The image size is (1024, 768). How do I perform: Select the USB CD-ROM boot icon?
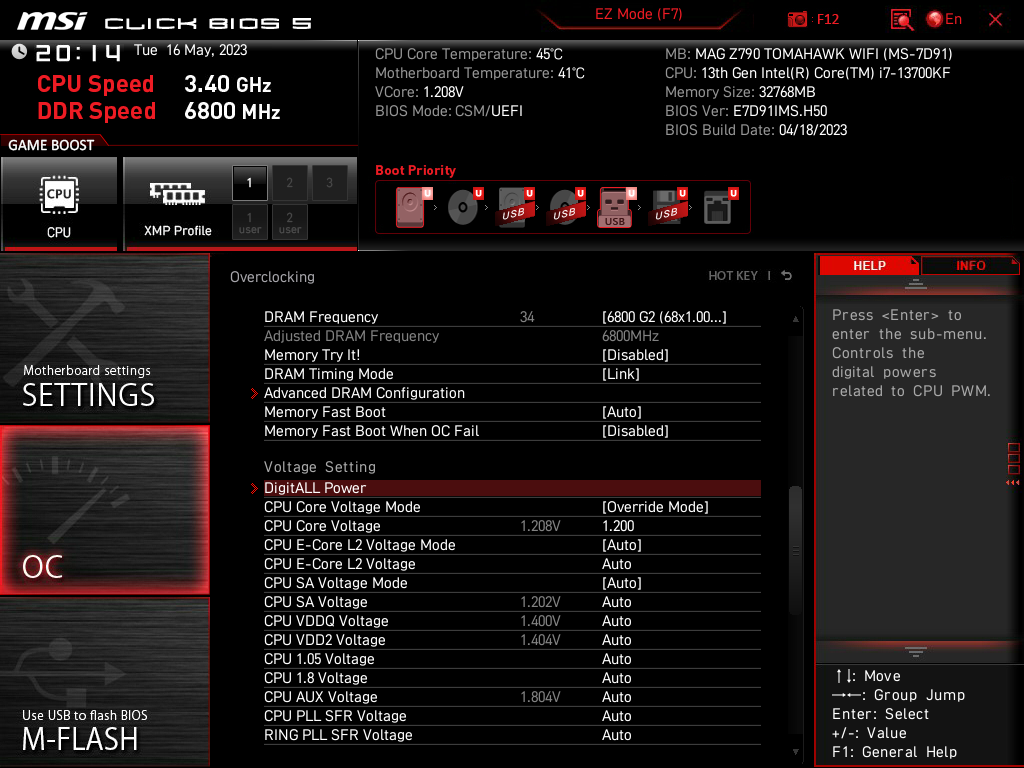[566, 207]
